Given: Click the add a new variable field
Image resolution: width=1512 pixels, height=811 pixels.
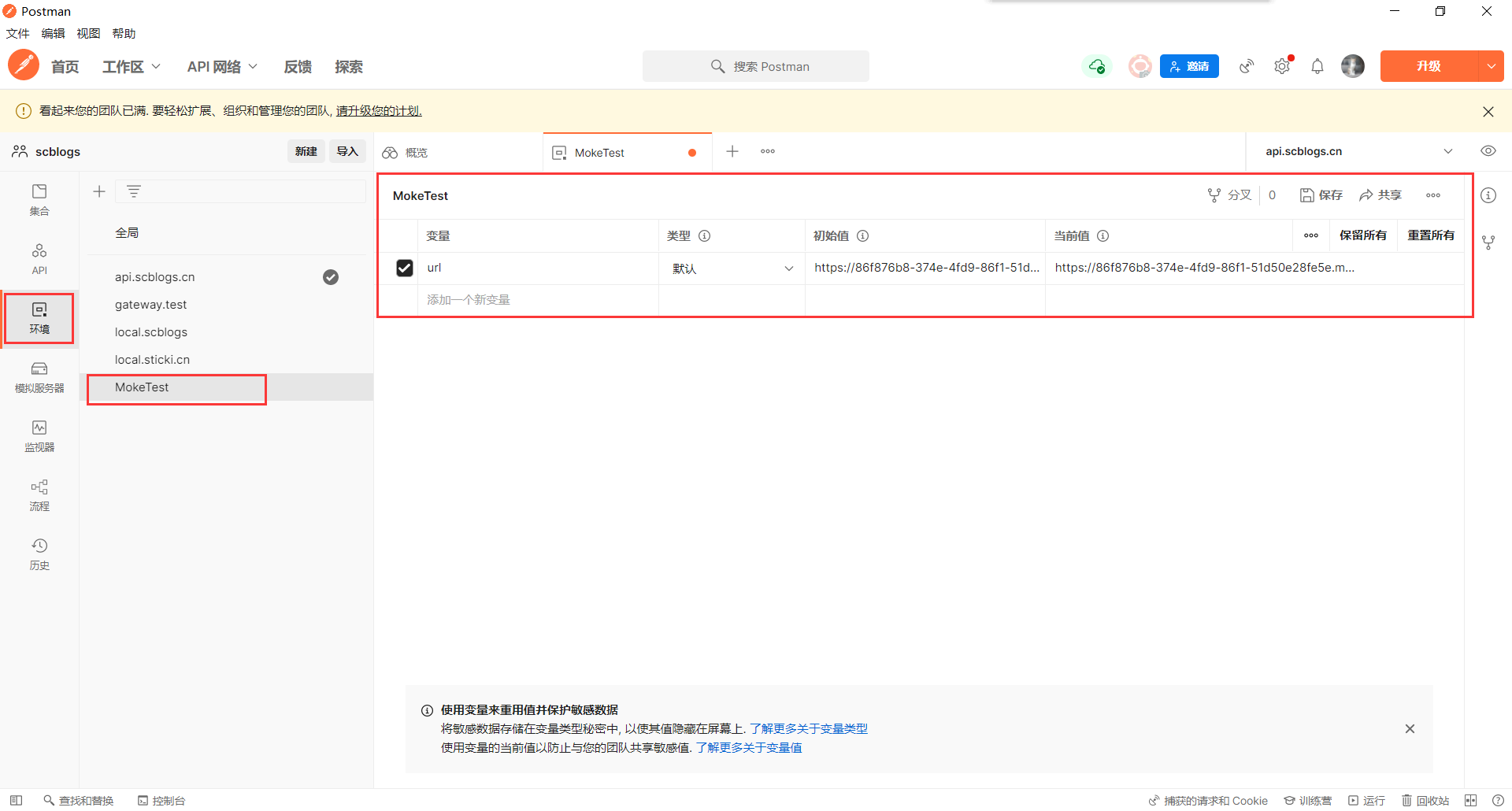Looking at the screenshot, I should click(538, 300).
